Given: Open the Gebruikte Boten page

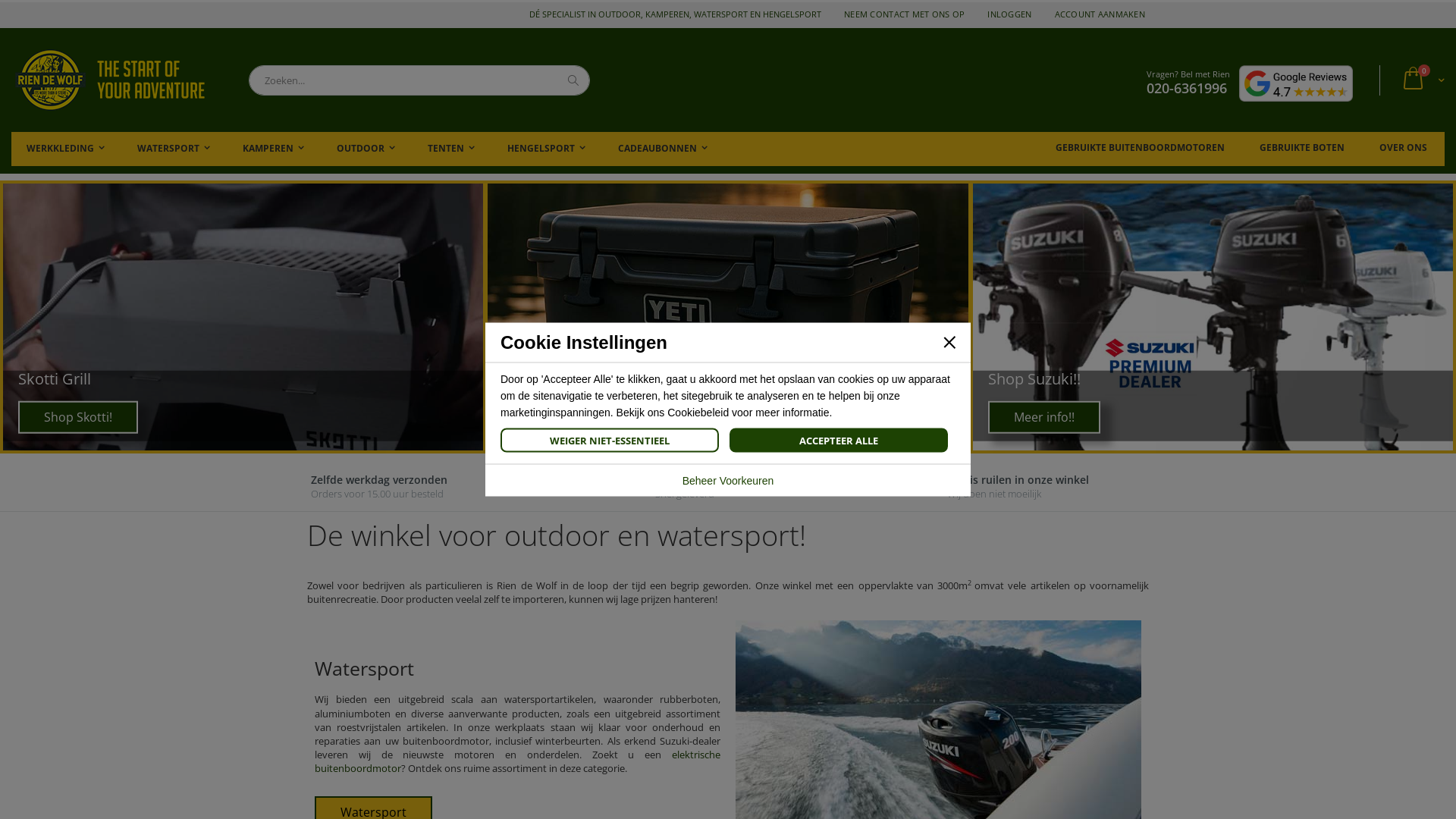Looking at the screenshot, I should [x=1301, y=148].
